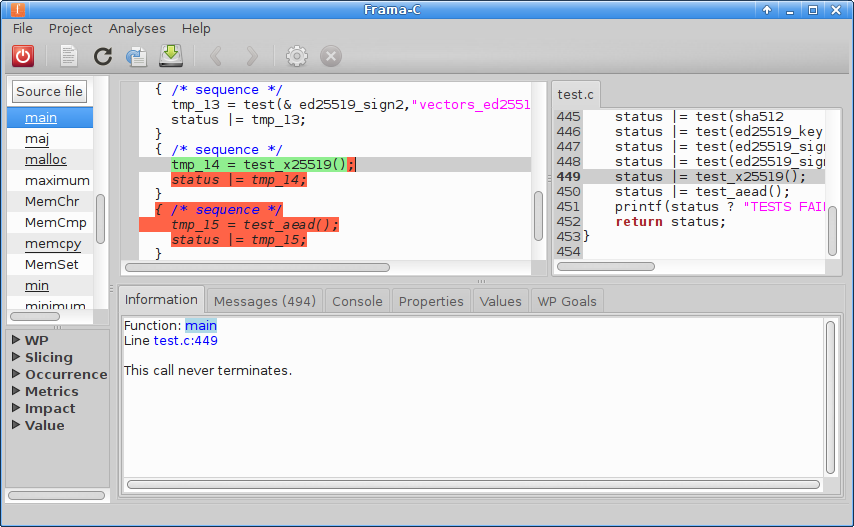Click source line 450 test_aead()
This screenshot has height=527, width=854.
[x=702, y=192]
